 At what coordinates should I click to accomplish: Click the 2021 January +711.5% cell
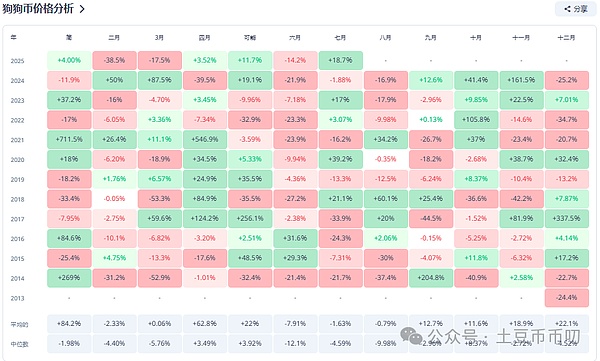69,139
